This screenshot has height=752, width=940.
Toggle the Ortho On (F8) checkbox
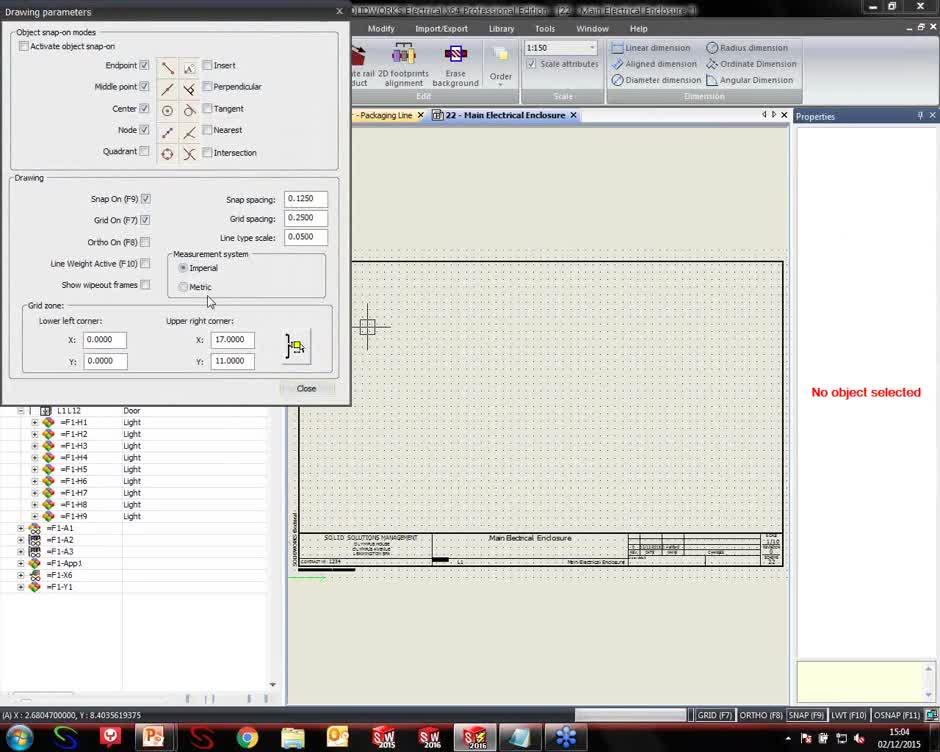[x=145, y=242]
